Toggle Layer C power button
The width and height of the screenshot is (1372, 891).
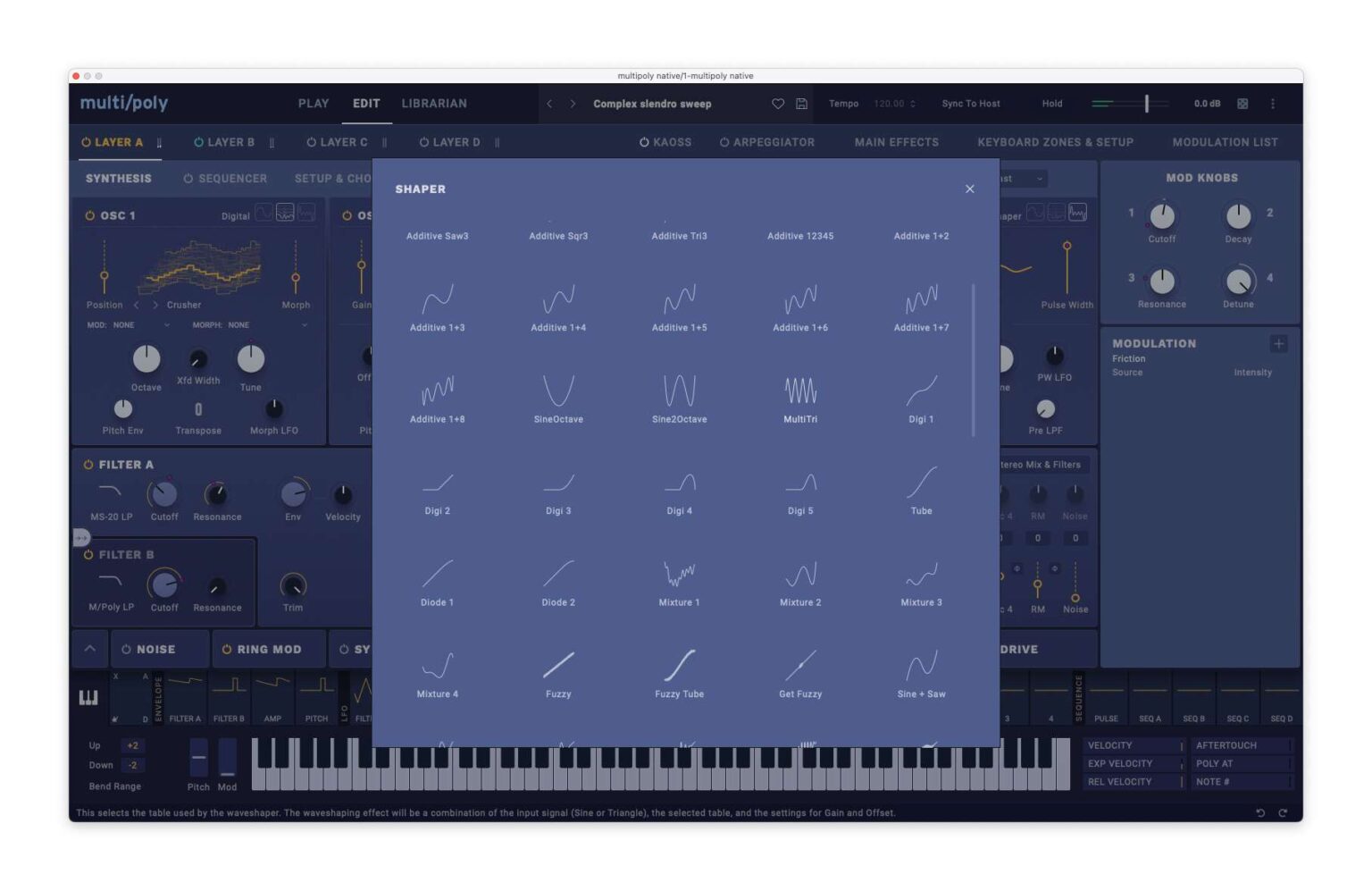pos(311,142)
